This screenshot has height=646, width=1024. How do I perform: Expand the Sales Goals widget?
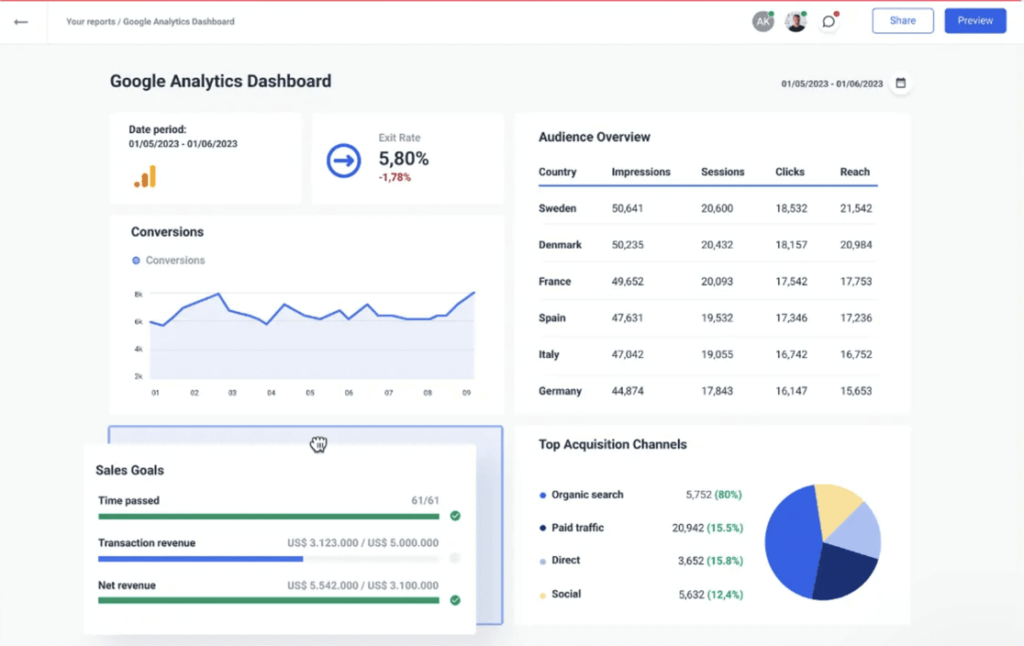pyautogui.click(x=130, y=469)
